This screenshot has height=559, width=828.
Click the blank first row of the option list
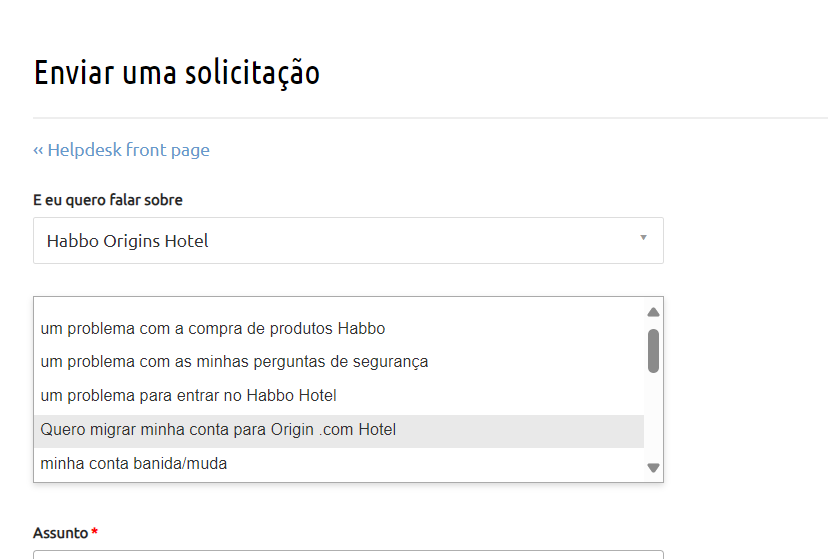coord(338,306)
